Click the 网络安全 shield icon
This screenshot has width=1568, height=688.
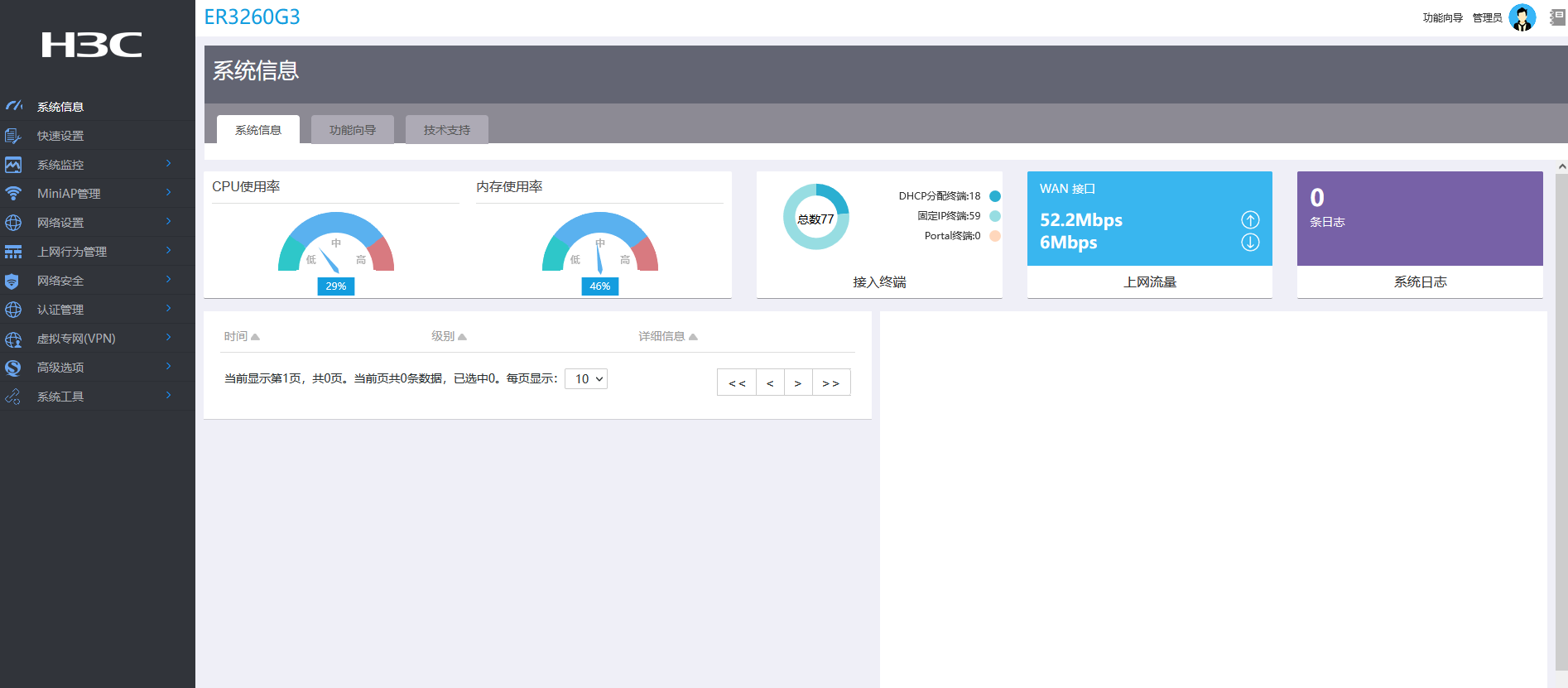coord(13,281)
